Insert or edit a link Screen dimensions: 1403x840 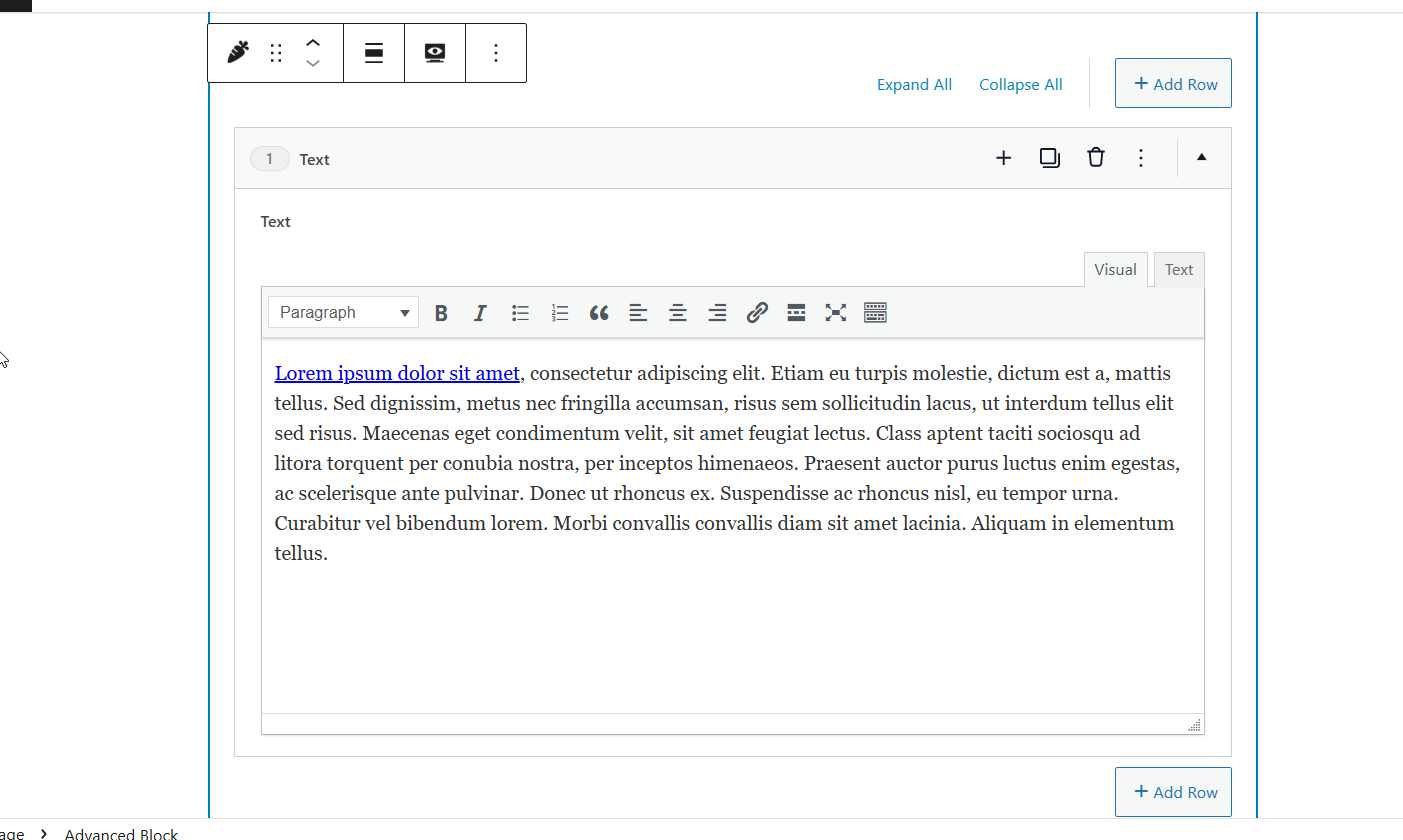[757, 313]
